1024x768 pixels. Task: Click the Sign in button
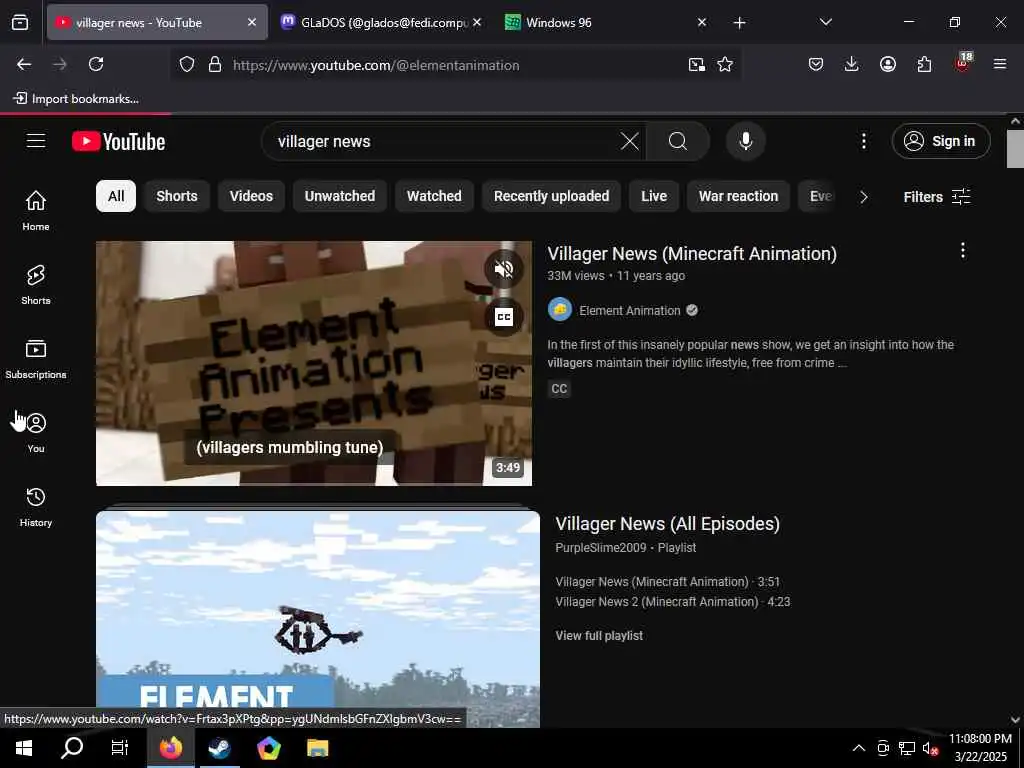click(x=941, y=141)
